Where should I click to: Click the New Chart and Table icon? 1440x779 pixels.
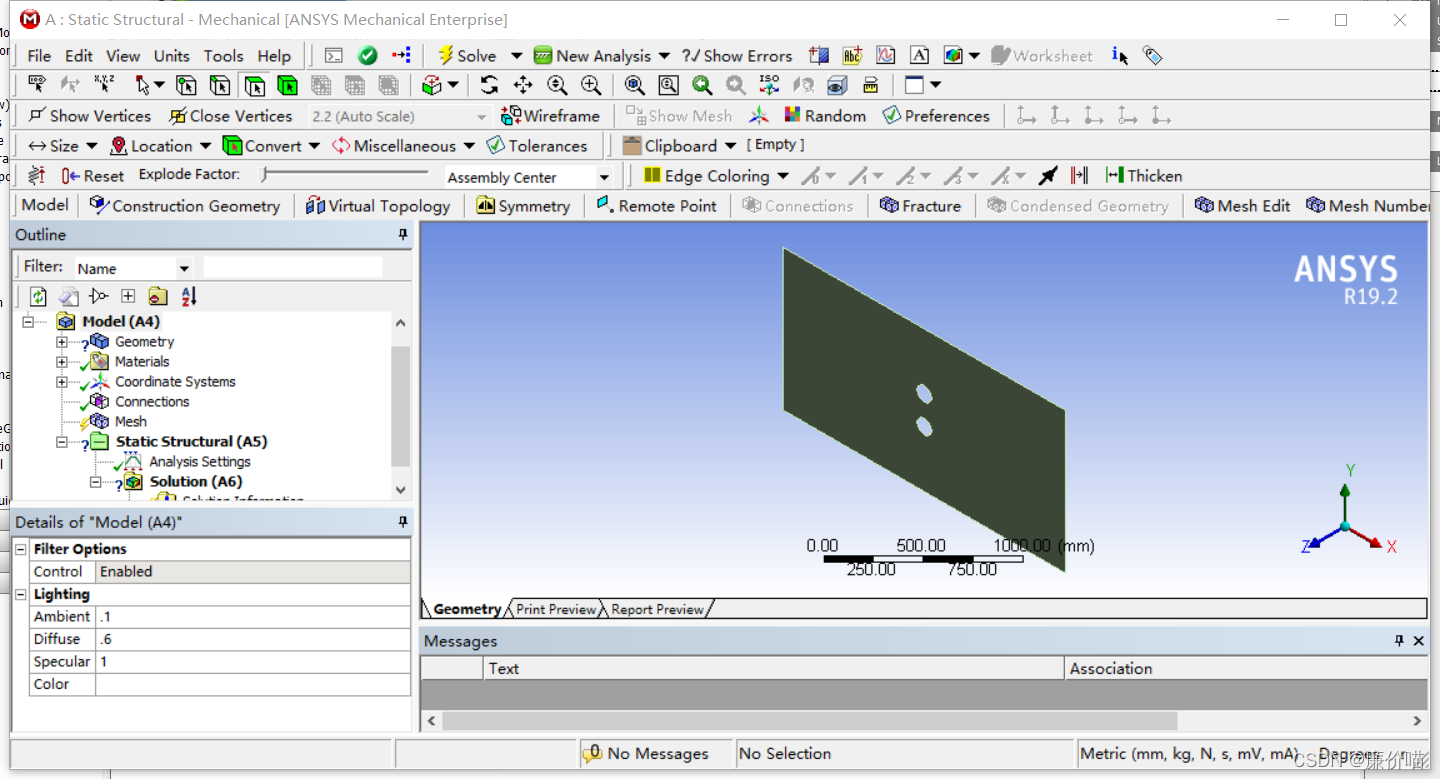point(886,56)
